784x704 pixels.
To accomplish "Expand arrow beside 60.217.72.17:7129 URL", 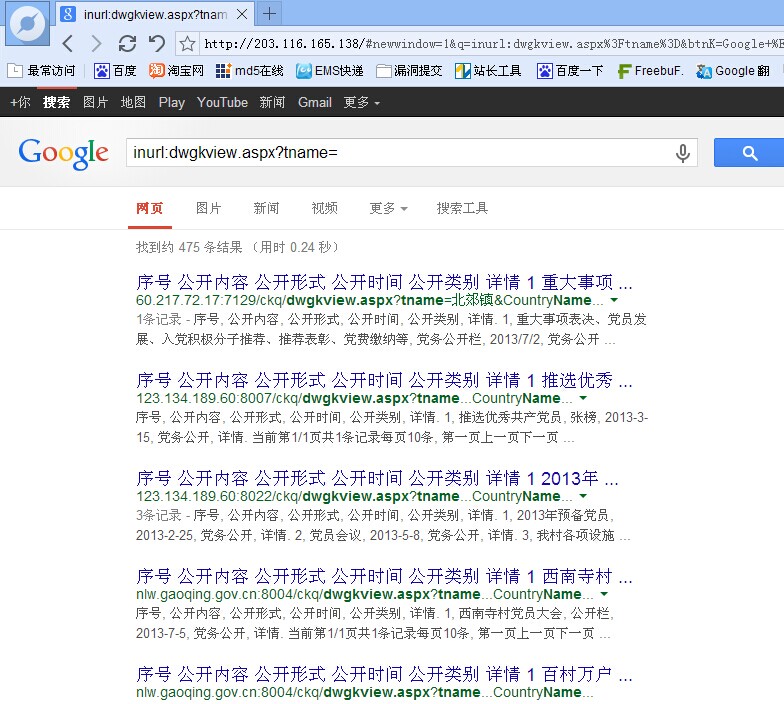I will [x=614, y=300].
